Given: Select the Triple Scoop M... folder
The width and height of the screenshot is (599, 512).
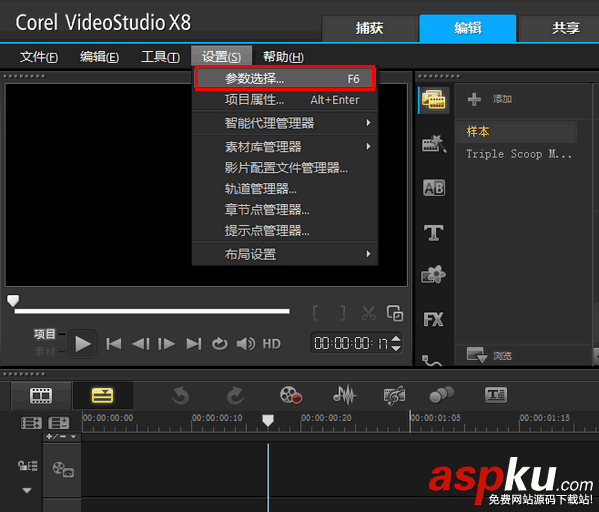Looking at the screenshot, I should pos(519,154).
